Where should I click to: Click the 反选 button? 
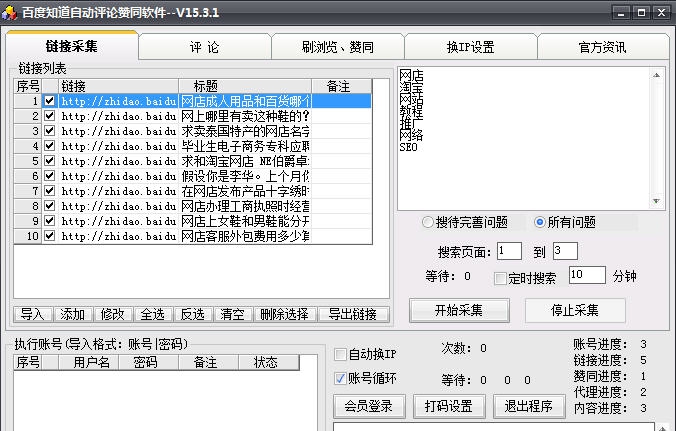click(x=193, y=314)
